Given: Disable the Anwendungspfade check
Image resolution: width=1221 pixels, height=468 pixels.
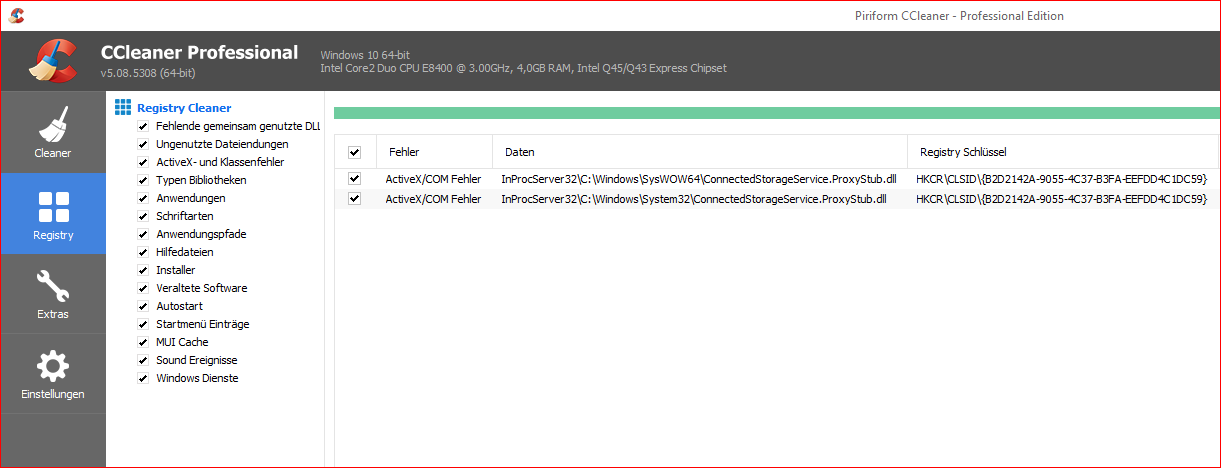Looking at the screenshot, I should (x=143, y=234).
